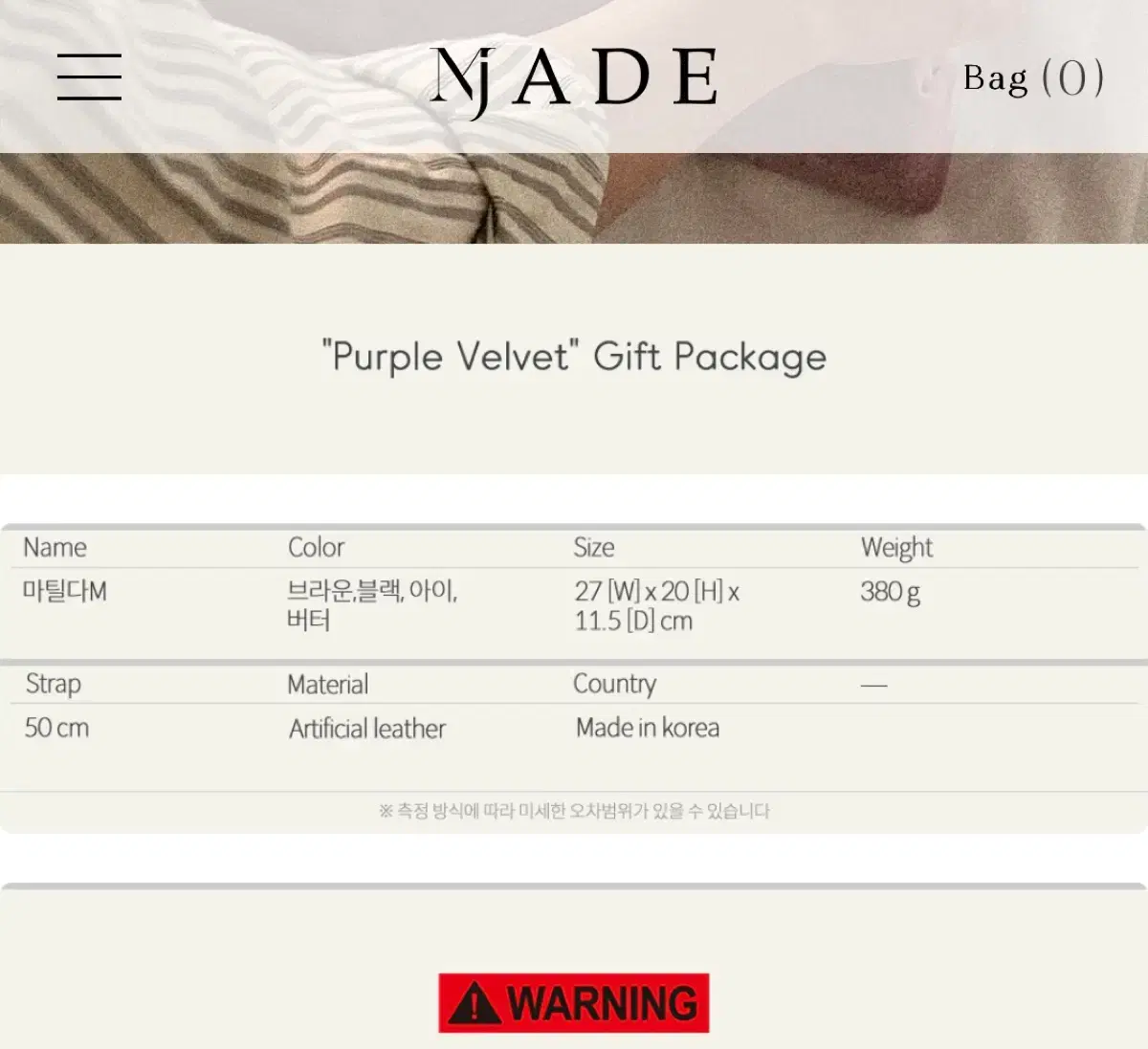Click the 50 cm strap value
1148x1049 pixels.
click(56, 728)
